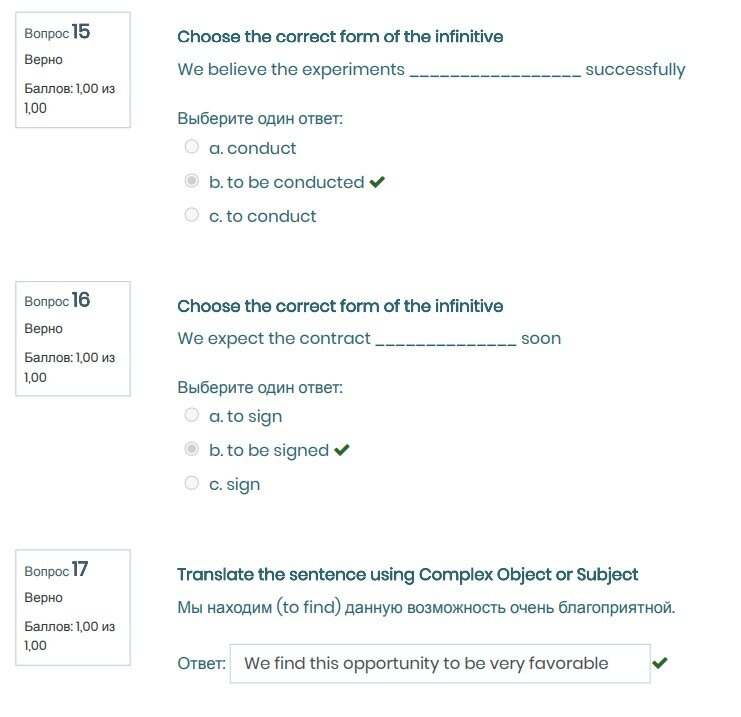
Task: Click question 16 sentence about the contract
Action: [x=369, y=338]
